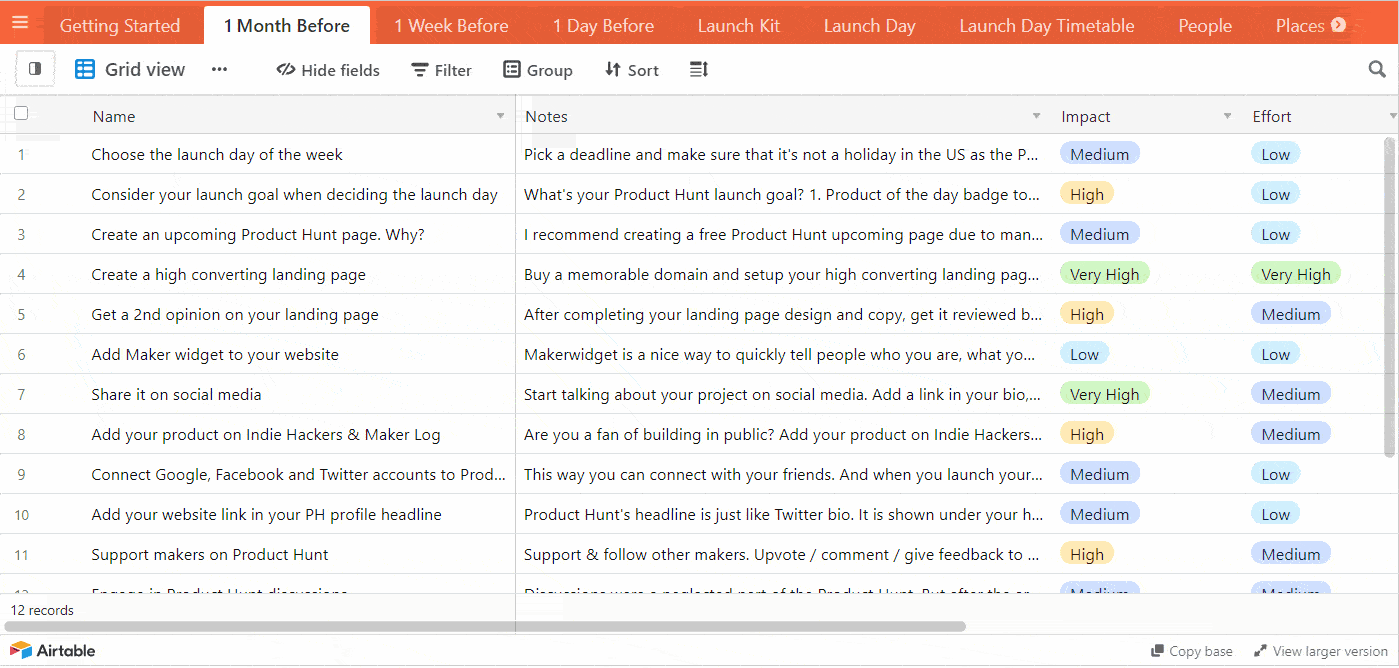1399x668 pixels.
Task: Show more tabs arrow after Places
Action: 1338,26
